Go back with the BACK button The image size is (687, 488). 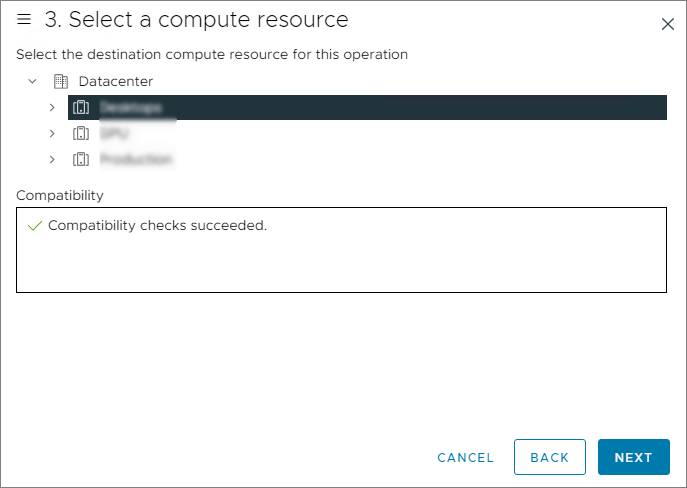(549, 457)
